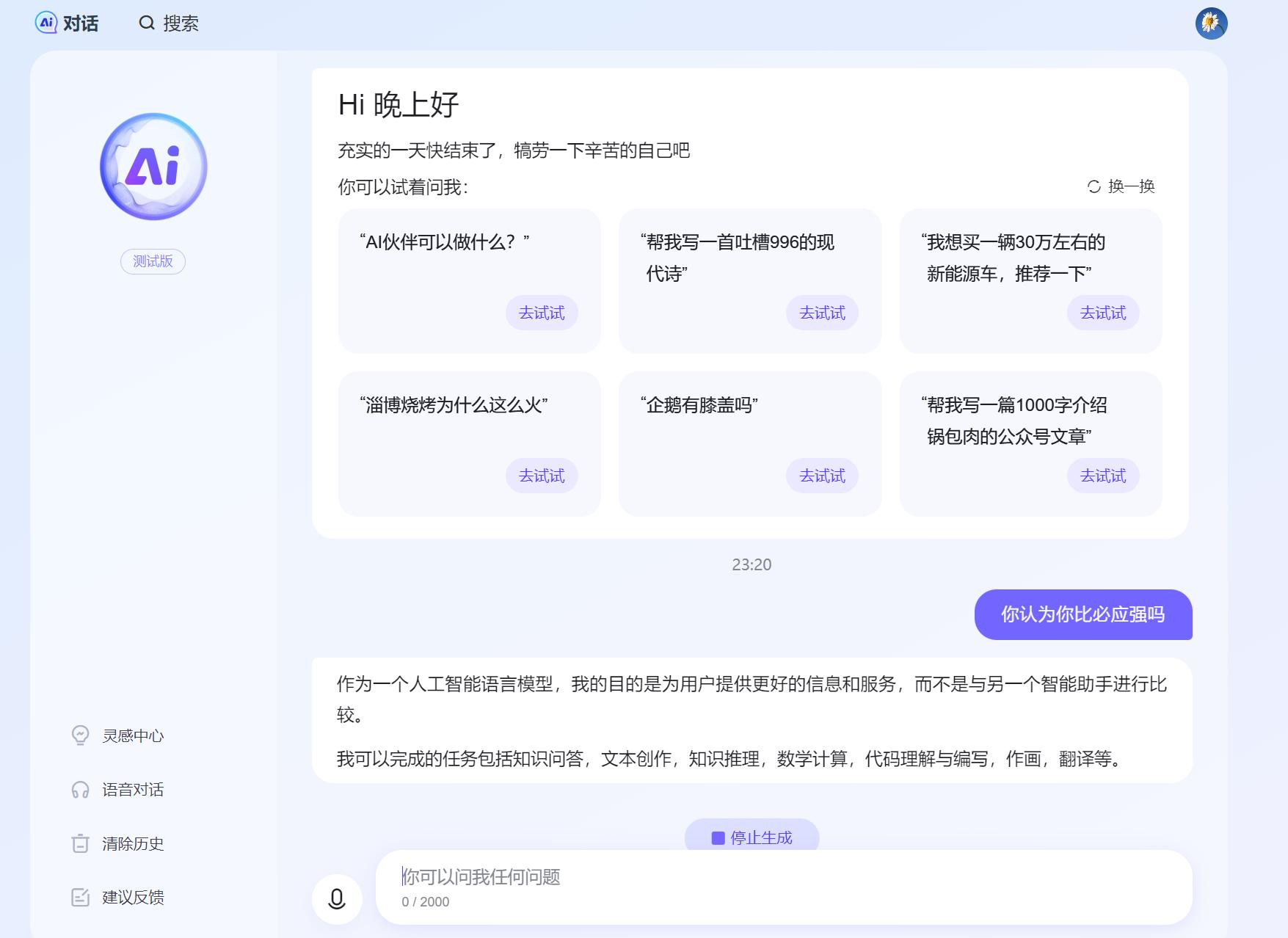
Task: Click the AI 对话 logo icon
Action: tap(47, 23)
